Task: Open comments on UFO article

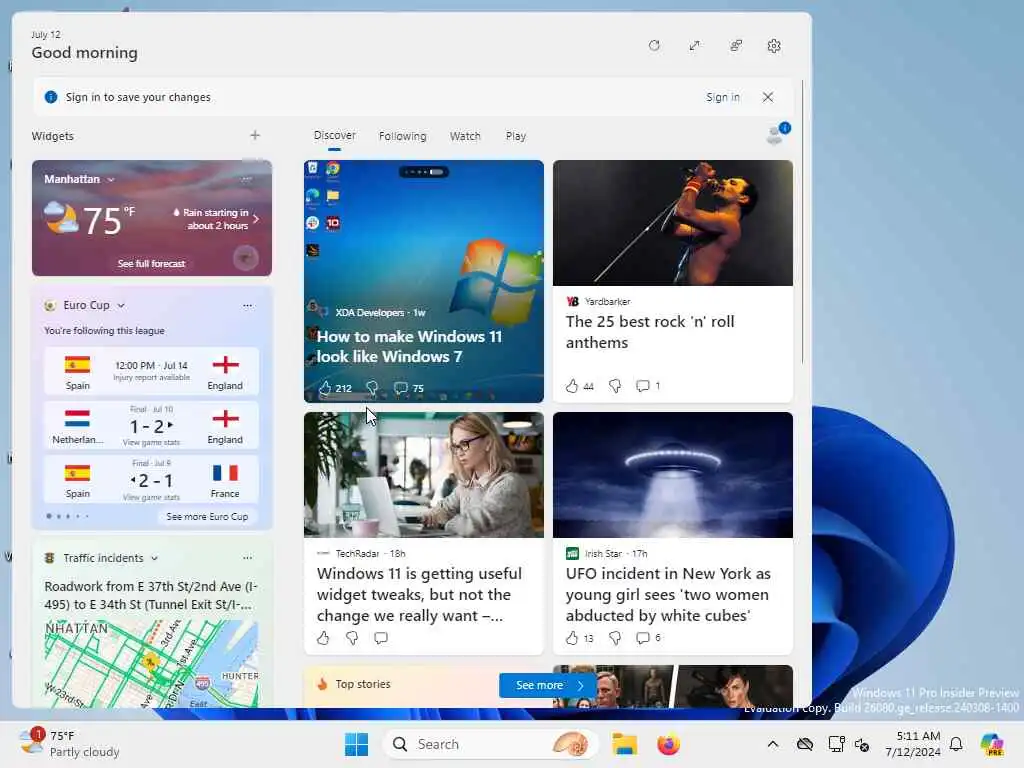Action: tap(643, 638)
